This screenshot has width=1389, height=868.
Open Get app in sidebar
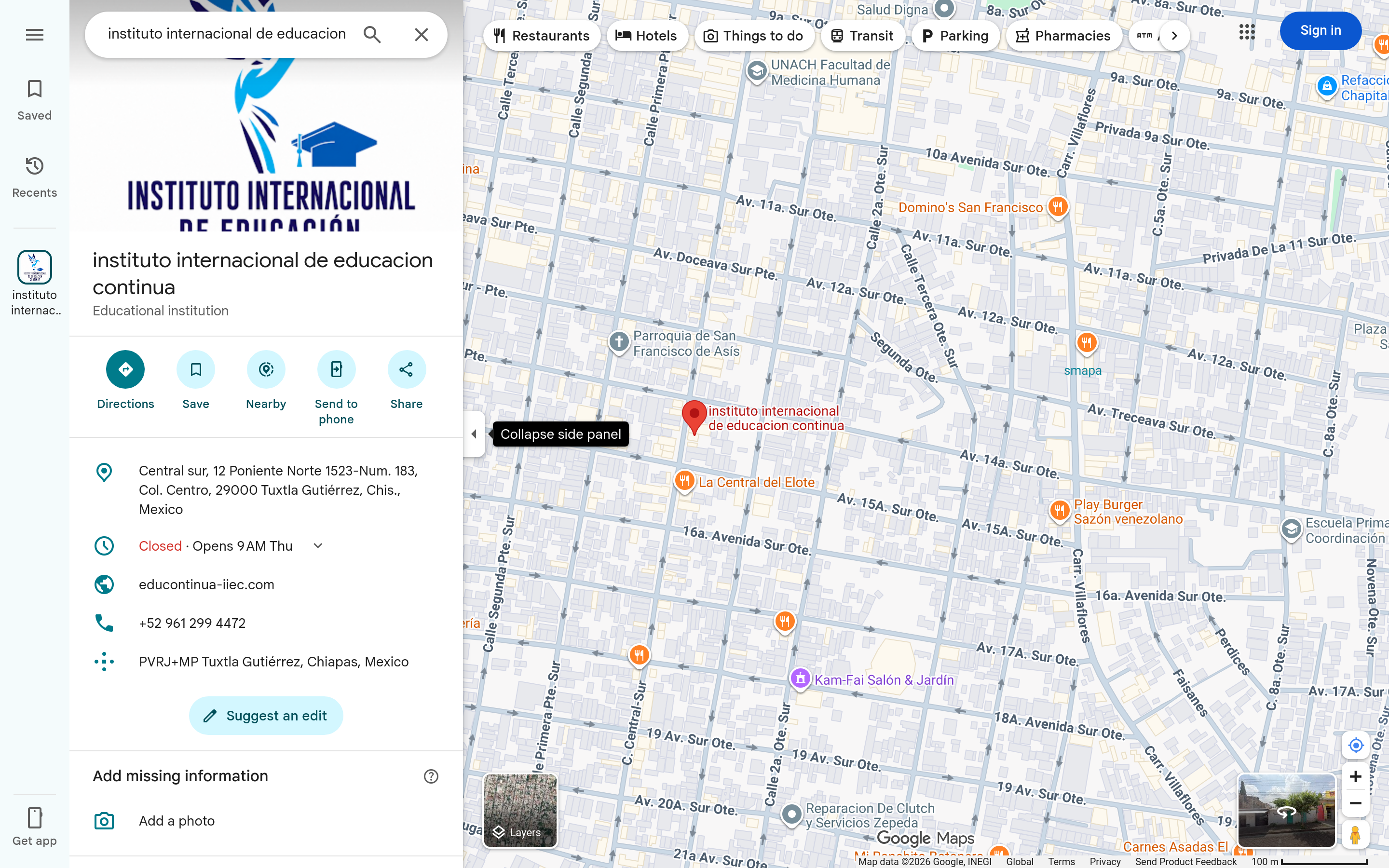pyautogui.click(x=34, y=826)
